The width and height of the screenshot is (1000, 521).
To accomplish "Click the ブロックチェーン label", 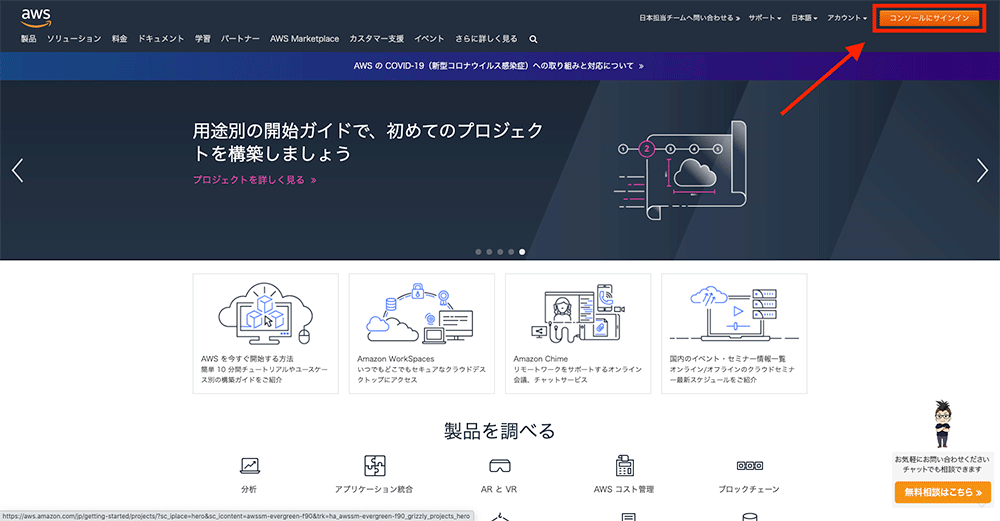I will pyautogui.click(x=749, y=489).
